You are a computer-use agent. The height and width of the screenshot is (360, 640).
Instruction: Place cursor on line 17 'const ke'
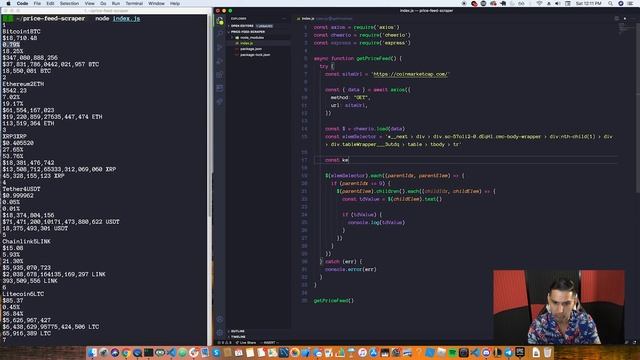[337, 160]
